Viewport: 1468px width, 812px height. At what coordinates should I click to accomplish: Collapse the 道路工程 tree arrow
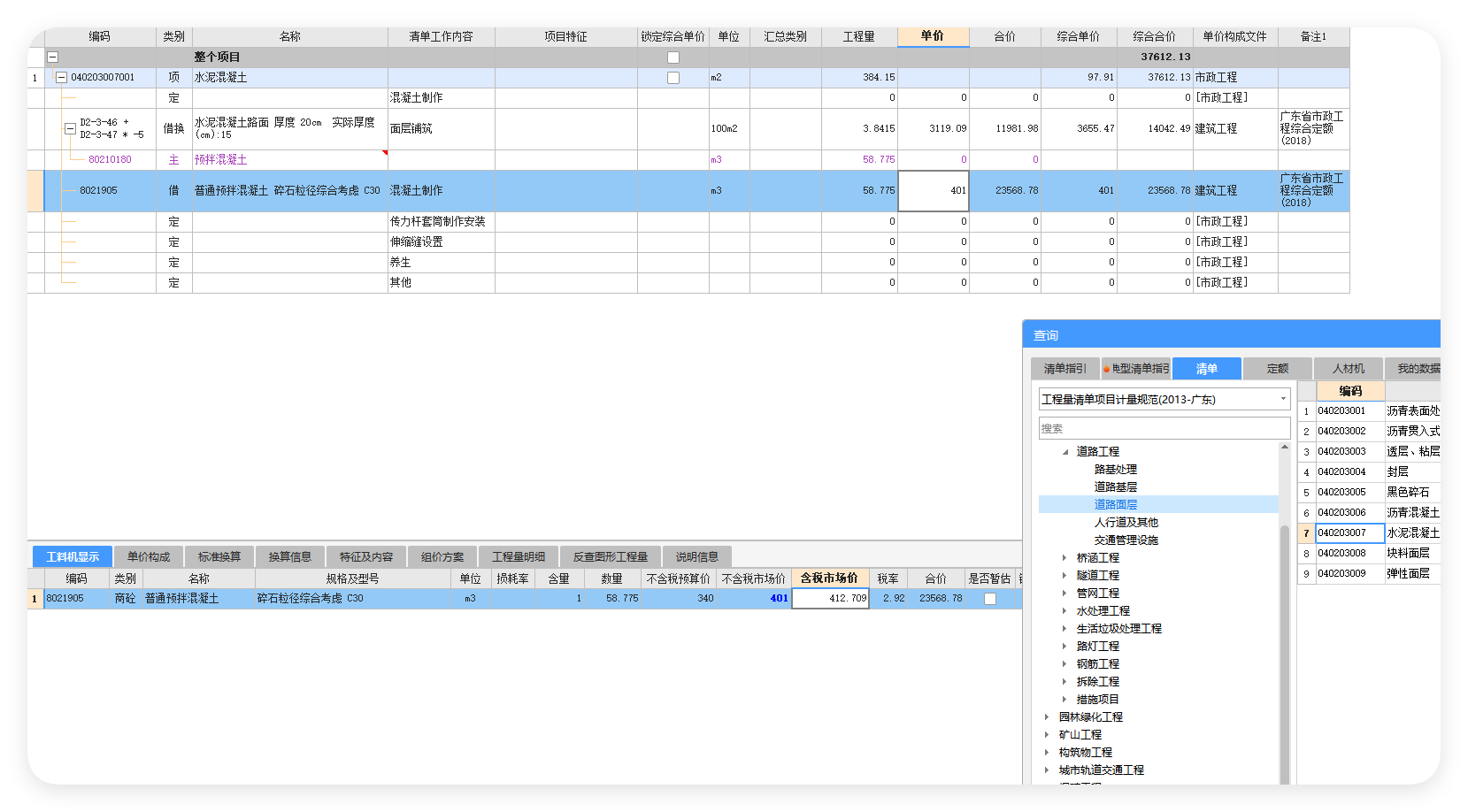tap(1065, 452)
